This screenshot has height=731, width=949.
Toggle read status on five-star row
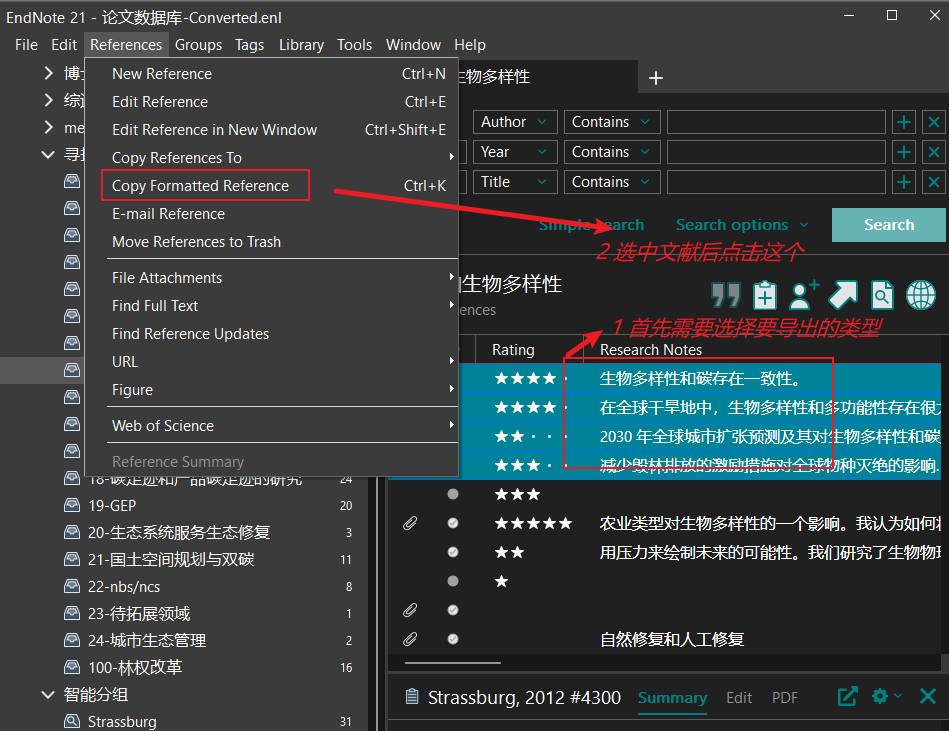(452, 523)
